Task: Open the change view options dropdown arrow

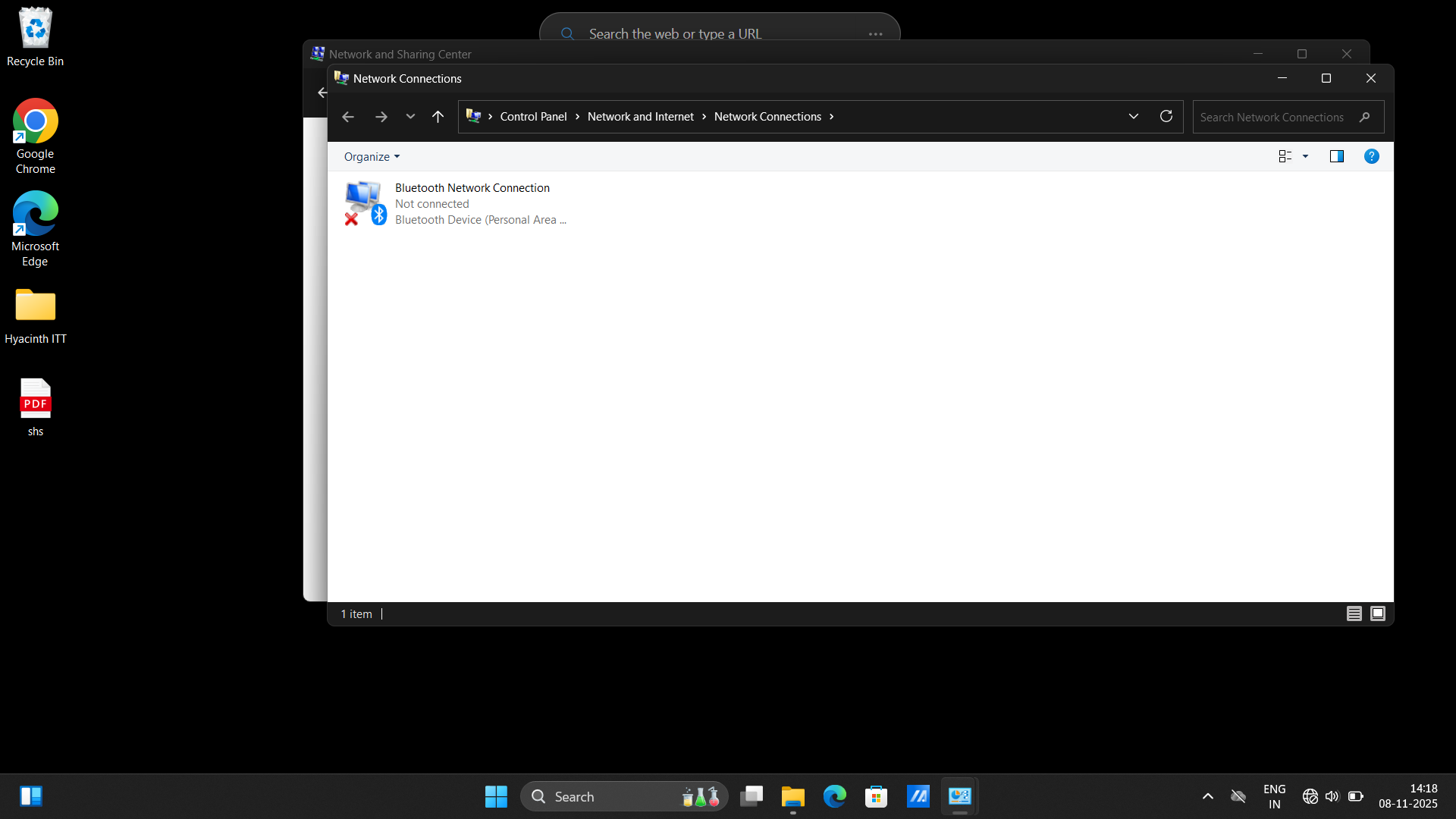Action: click(x=1305, y=156)
